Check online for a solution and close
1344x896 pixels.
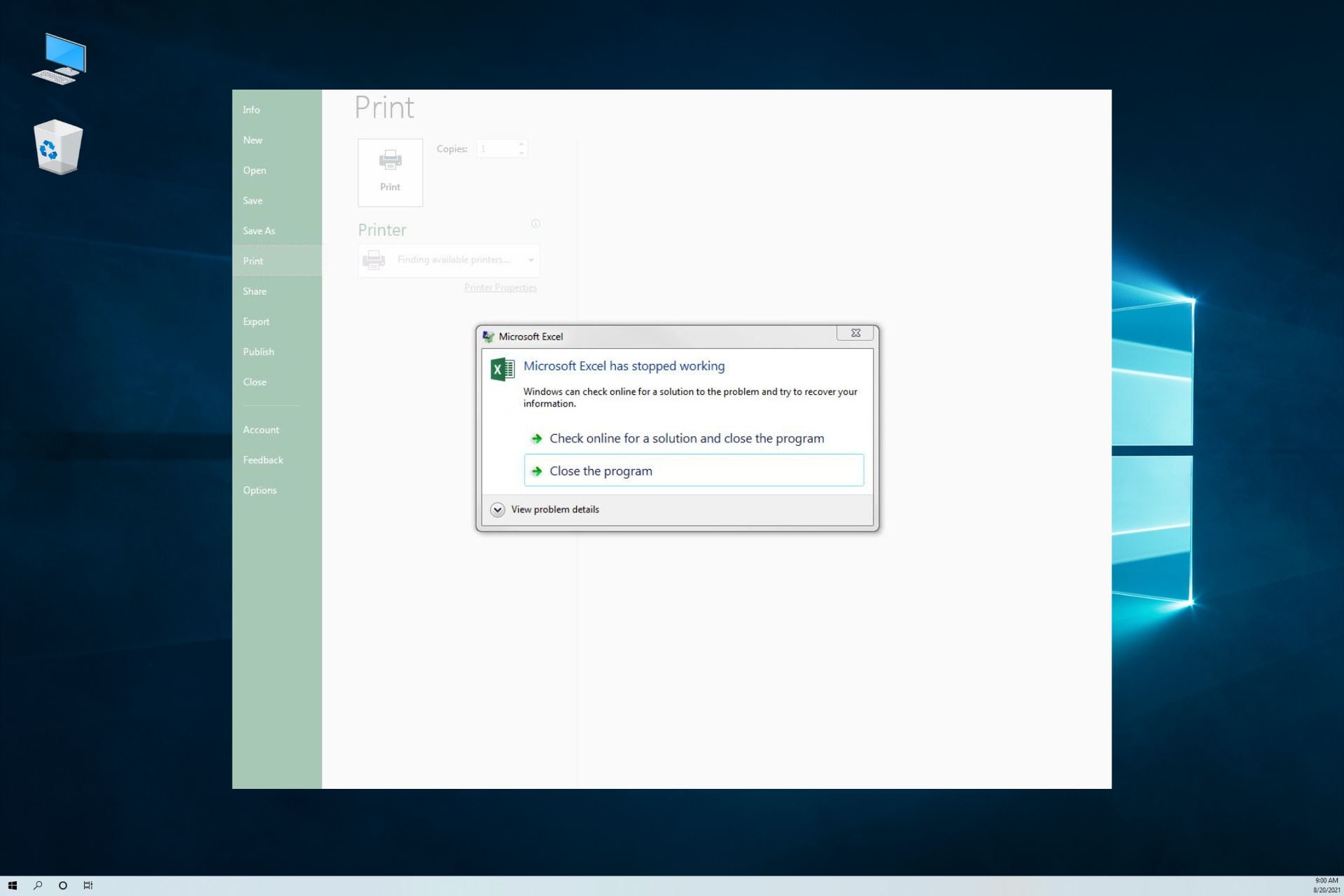(x=686, y=439)
